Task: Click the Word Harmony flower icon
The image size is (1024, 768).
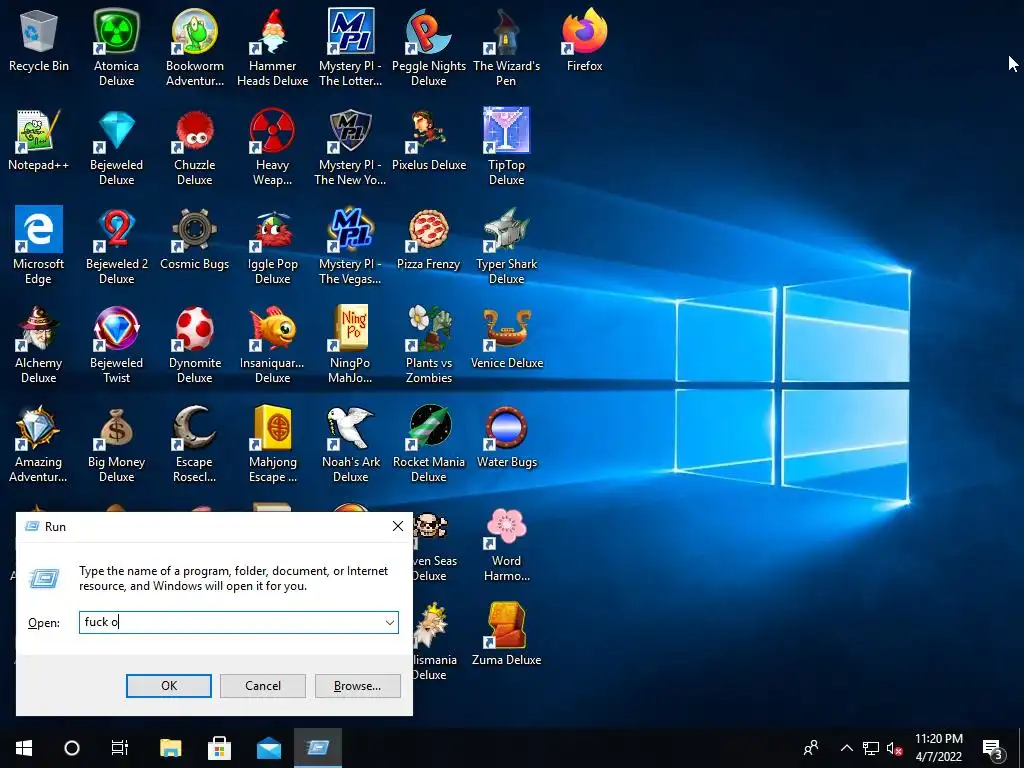Action: 507,543
